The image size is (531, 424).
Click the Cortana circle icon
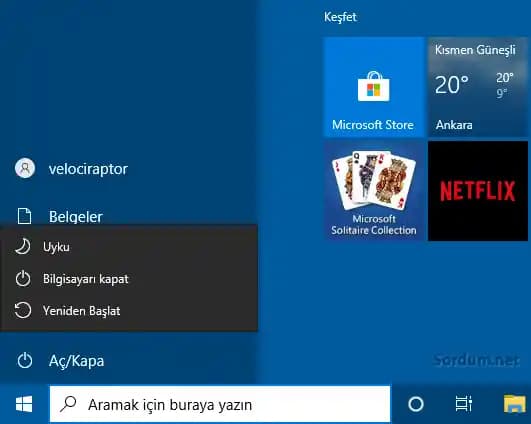tap(416, 404)
